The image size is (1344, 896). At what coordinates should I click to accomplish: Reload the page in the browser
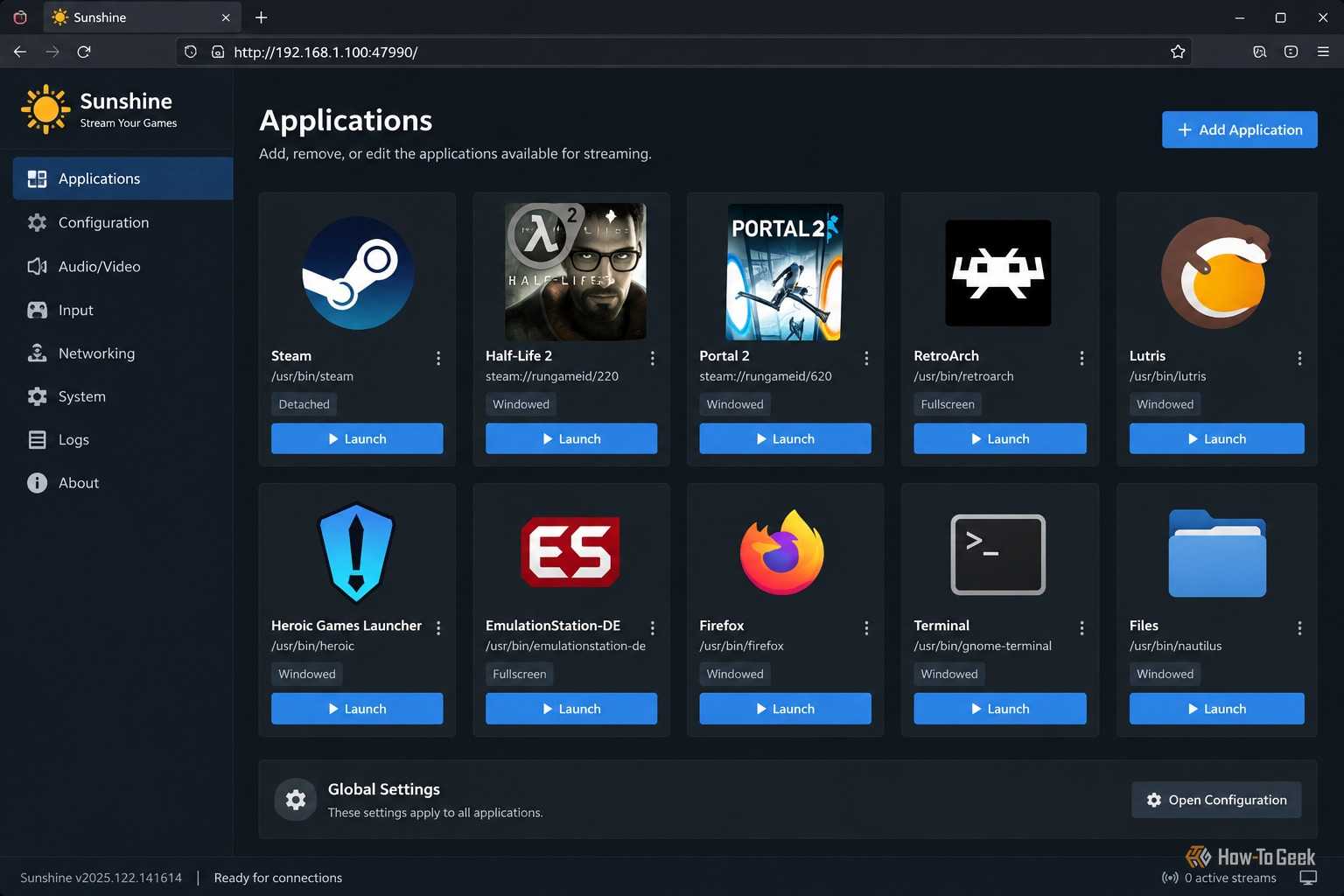tap(84, 52)
